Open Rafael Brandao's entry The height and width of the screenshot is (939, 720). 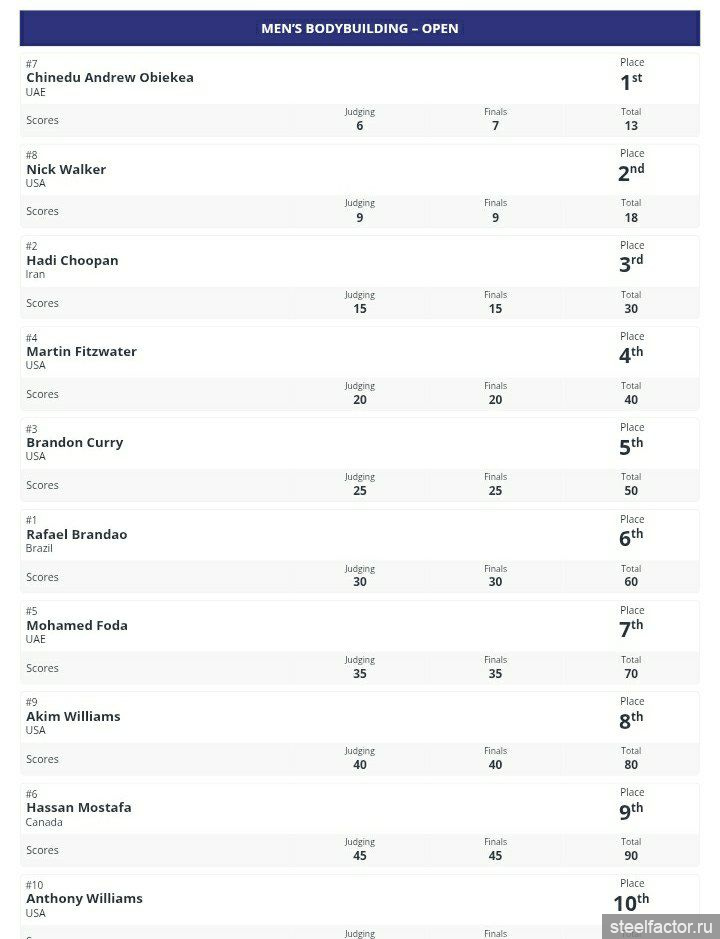point(77,535)
